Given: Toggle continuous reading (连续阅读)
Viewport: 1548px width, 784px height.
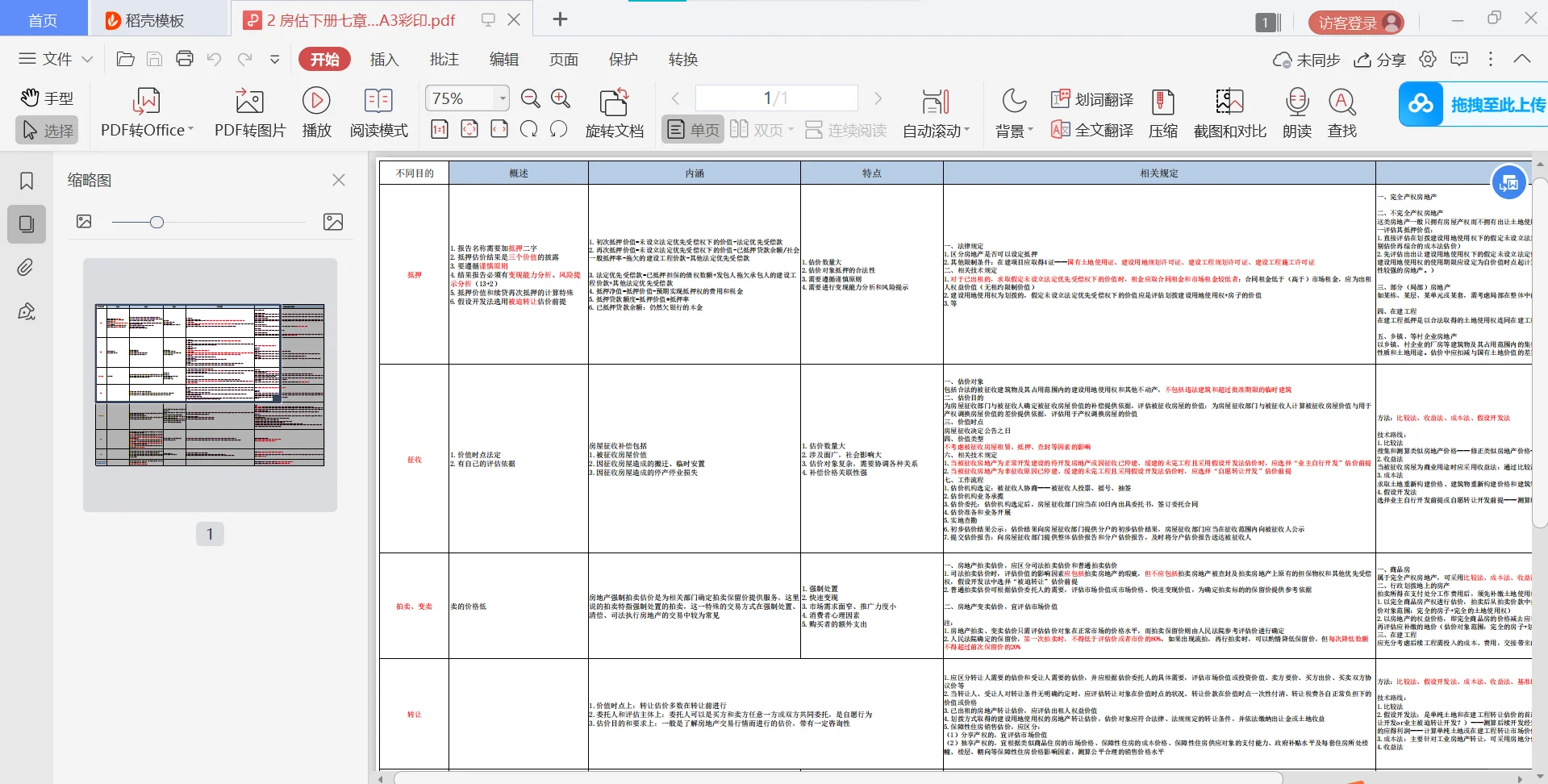Looking at the screenshot, I should click(x=845, y=130).
